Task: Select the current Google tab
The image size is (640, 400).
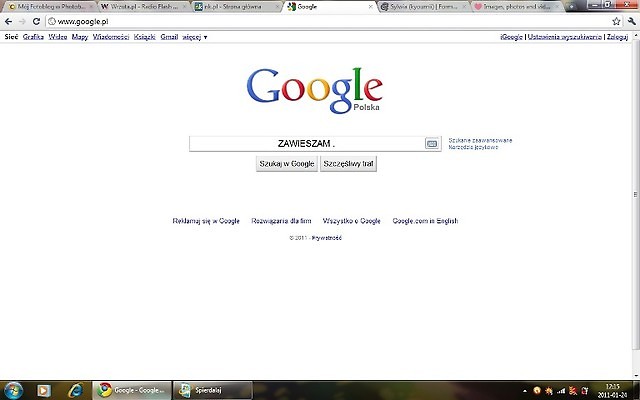Action: tap(329, 7)
